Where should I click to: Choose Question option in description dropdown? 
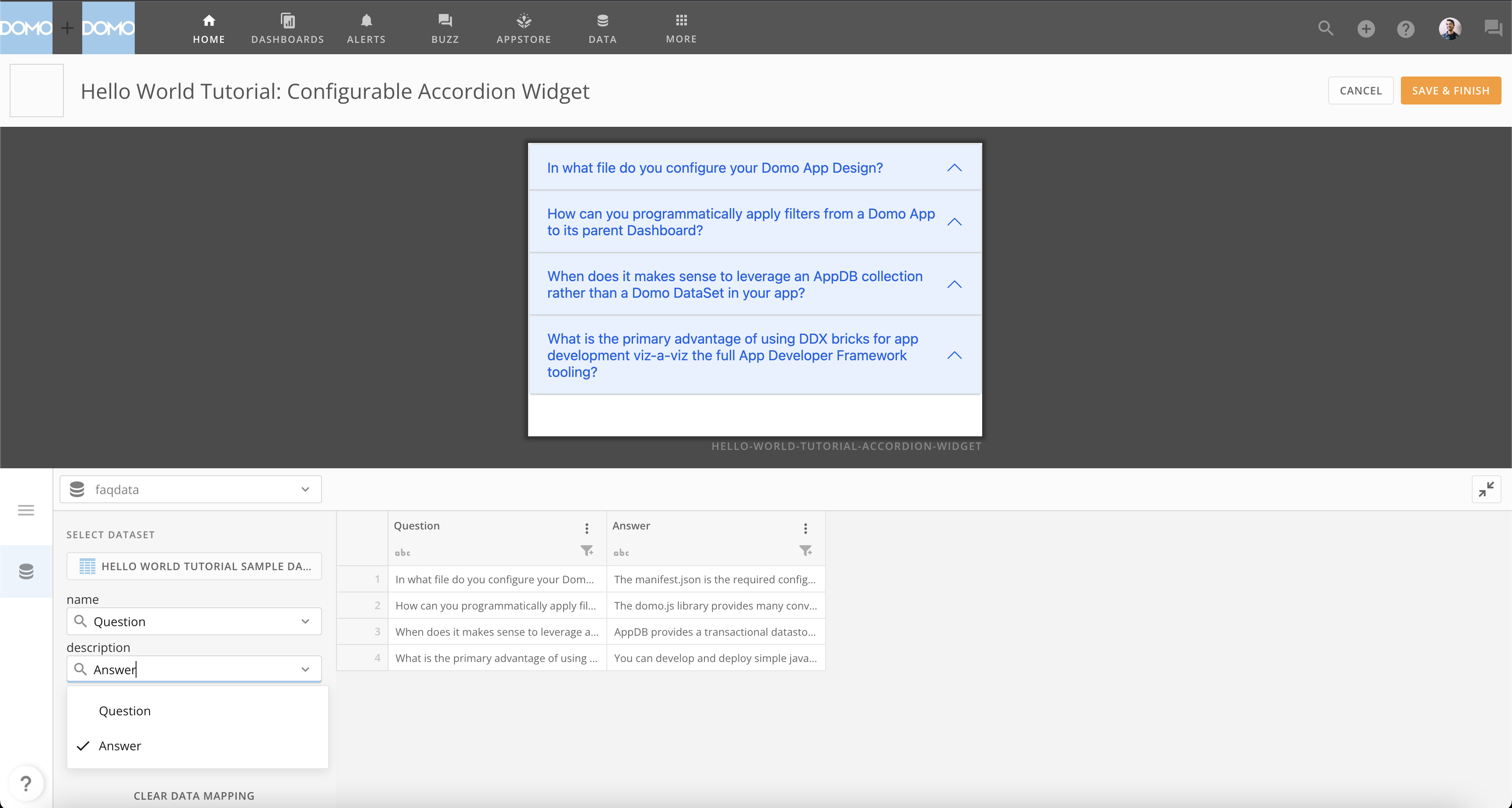tap(124, 710)
